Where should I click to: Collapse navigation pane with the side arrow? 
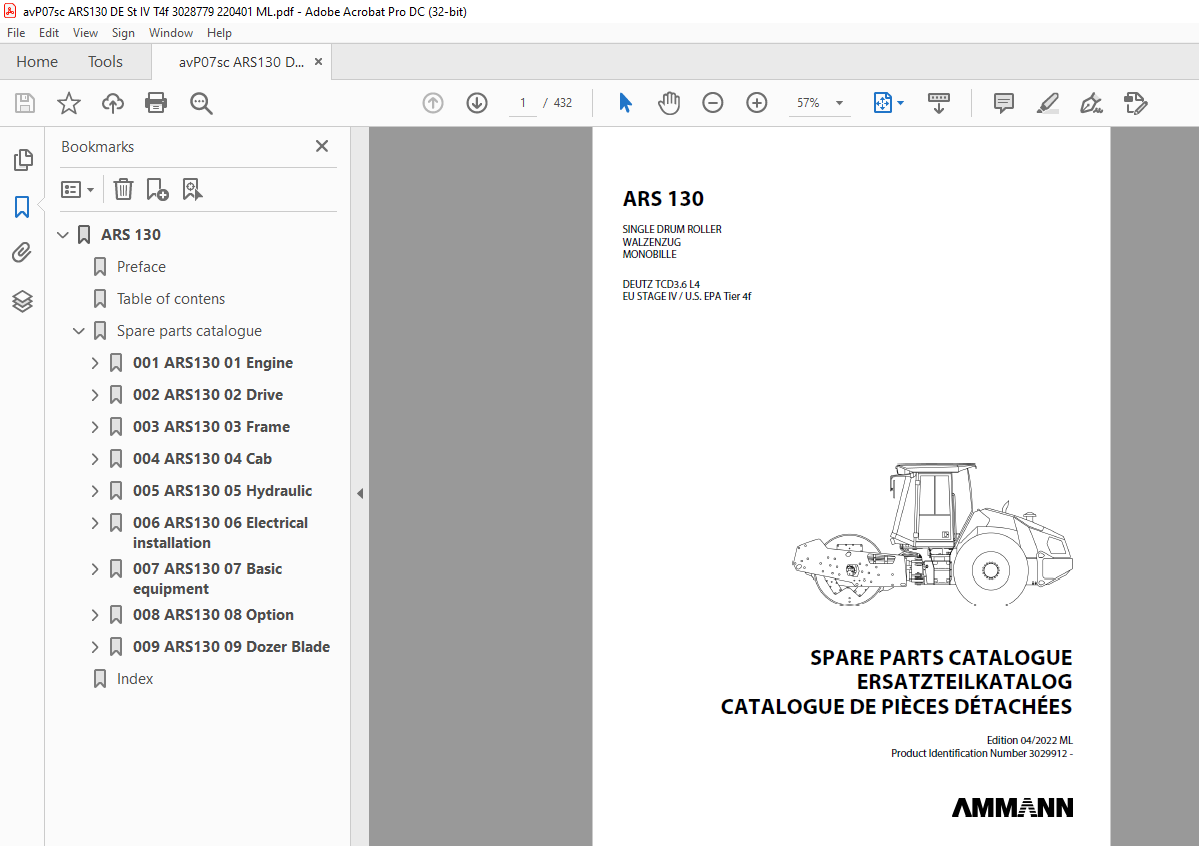pyautogui.click(x=359, y=493)
